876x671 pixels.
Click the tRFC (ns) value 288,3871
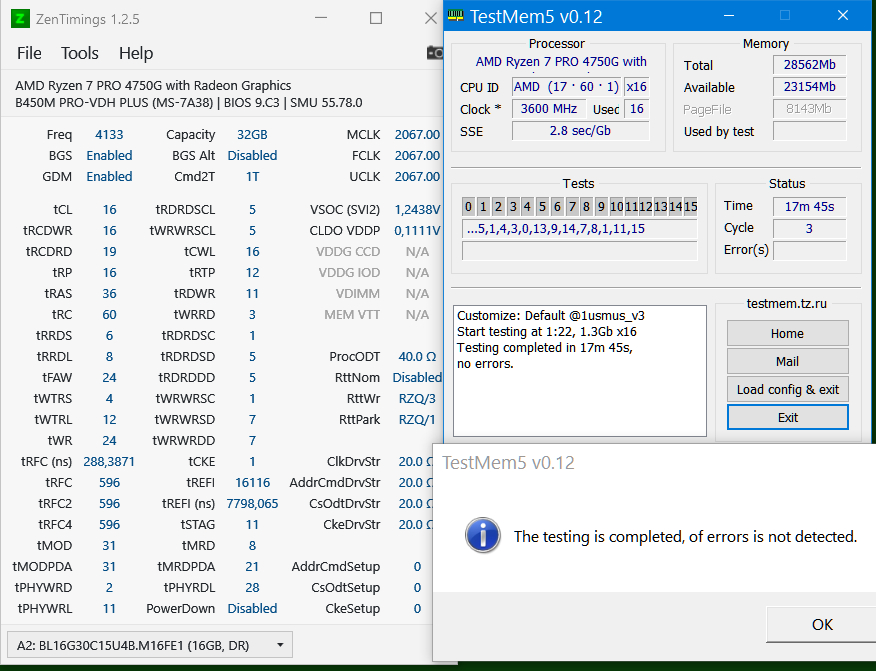coord(109,461)
